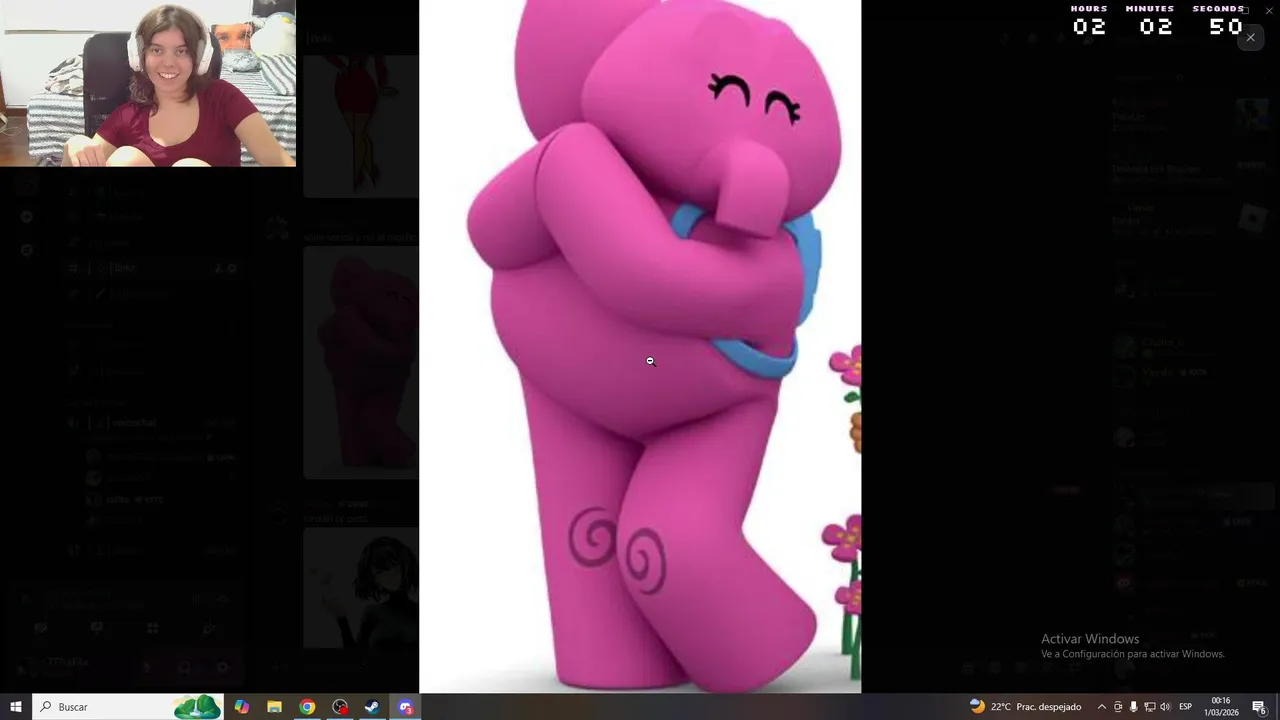
Task: Click the Windows close button at top-right corner
Action: click(1269, 10)
